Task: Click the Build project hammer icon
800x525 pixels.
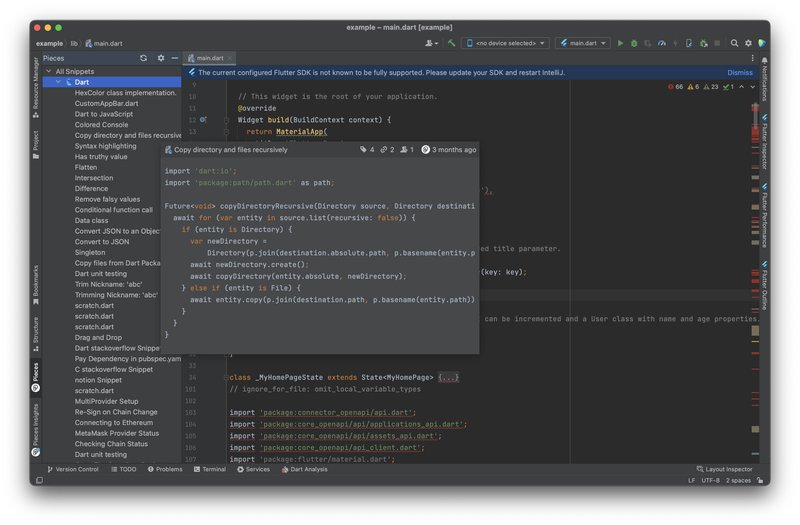Action: (x=452, y=43)
